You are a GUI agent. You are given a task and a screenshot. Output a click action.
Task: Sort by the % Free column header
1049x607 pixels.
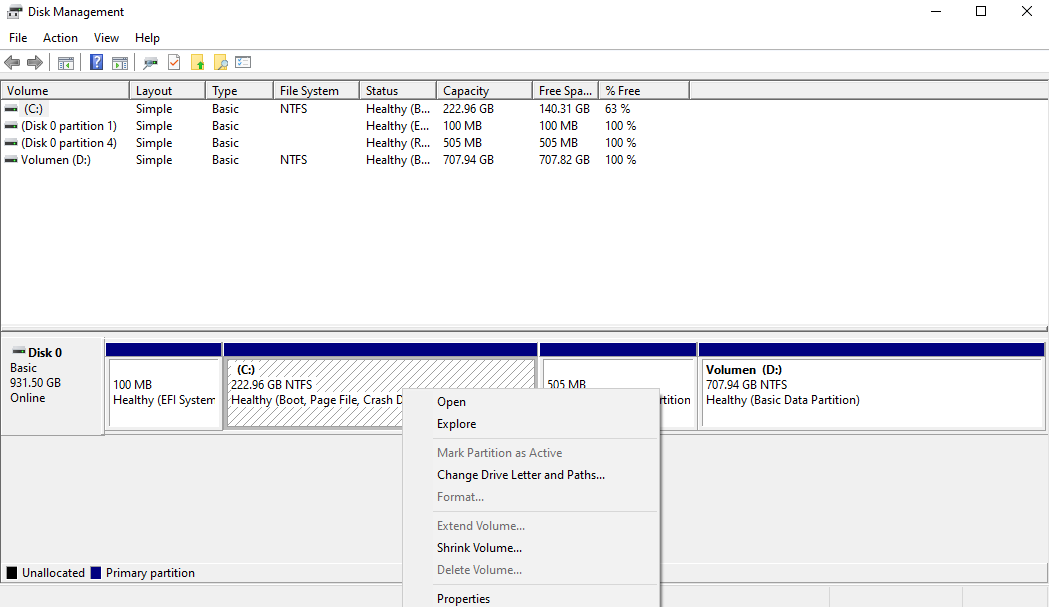[x=644, y=90]
